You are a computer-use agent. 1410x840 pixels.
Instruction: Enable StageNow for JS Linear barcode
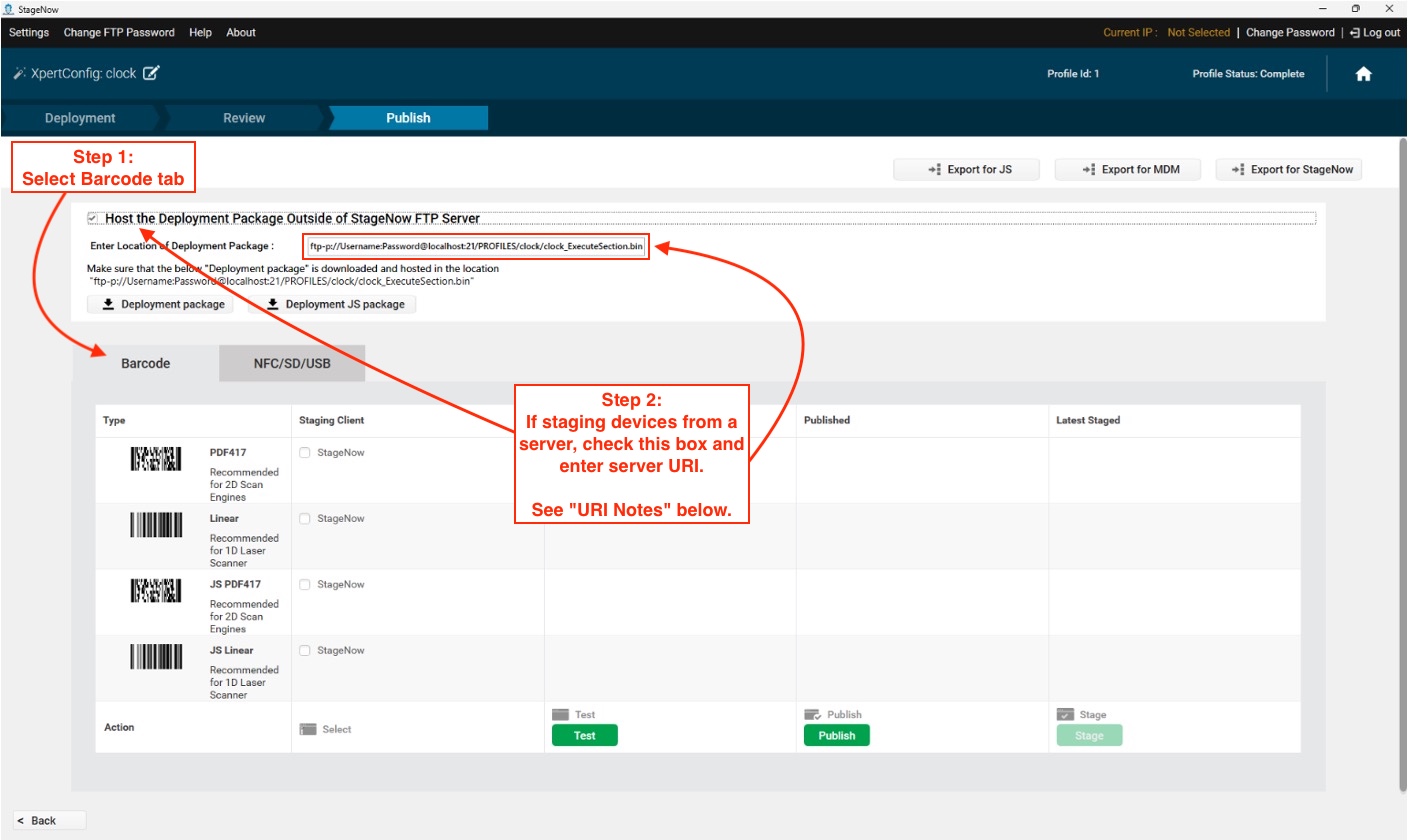tap(305, 651)
